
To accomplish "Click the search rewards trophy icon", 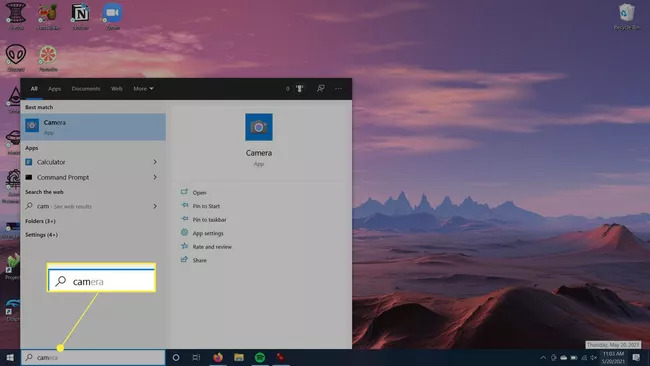I will [x=300, y=88].
